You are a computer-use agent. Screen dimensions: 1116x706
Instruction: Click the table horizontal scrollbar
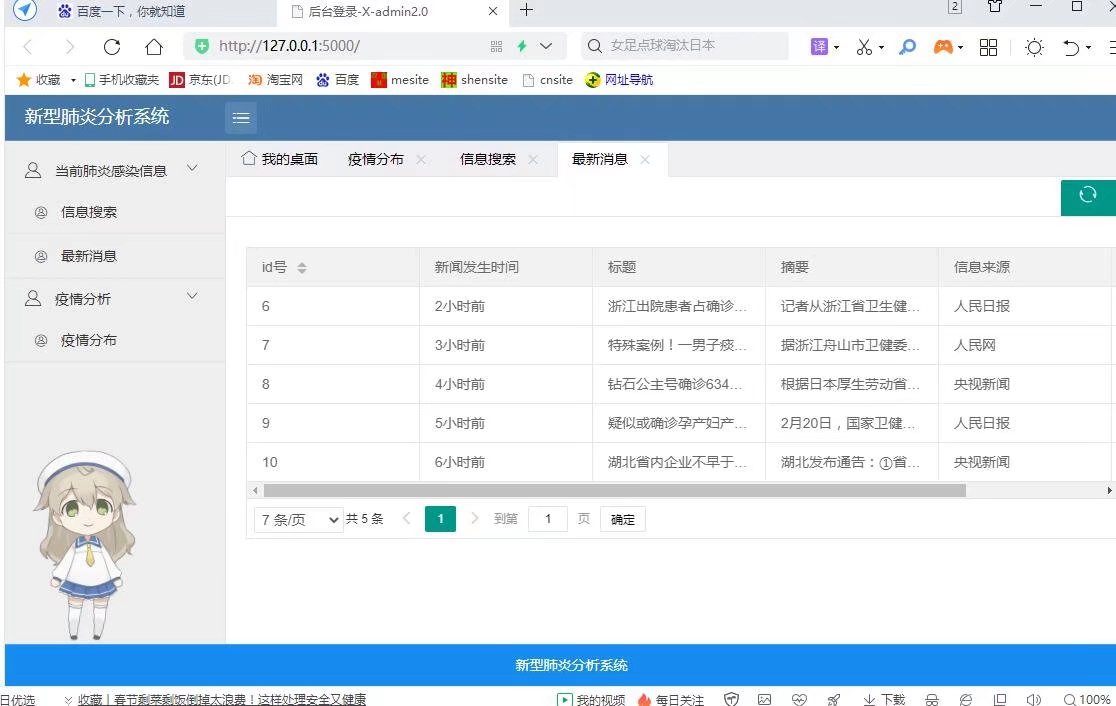pyautogui.click(x=614, y=490)
